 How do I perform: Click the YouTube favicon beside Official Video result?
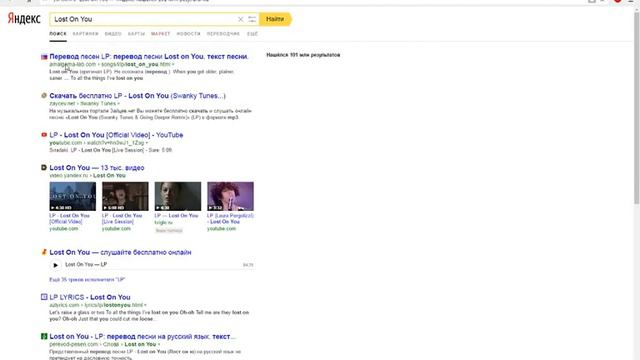(44, 135)
